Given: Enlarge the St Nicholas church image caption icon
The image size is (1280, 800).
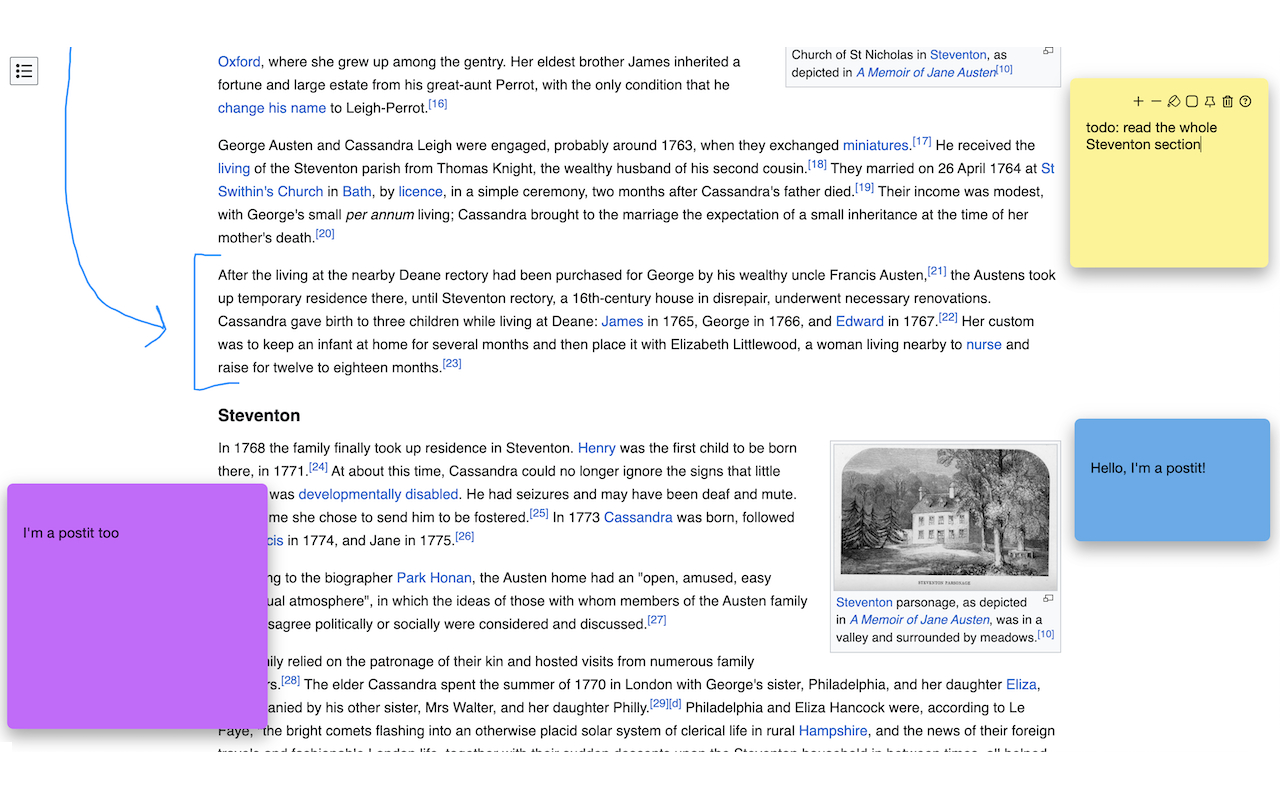Looking at the screenshot, I should 1048,51.
